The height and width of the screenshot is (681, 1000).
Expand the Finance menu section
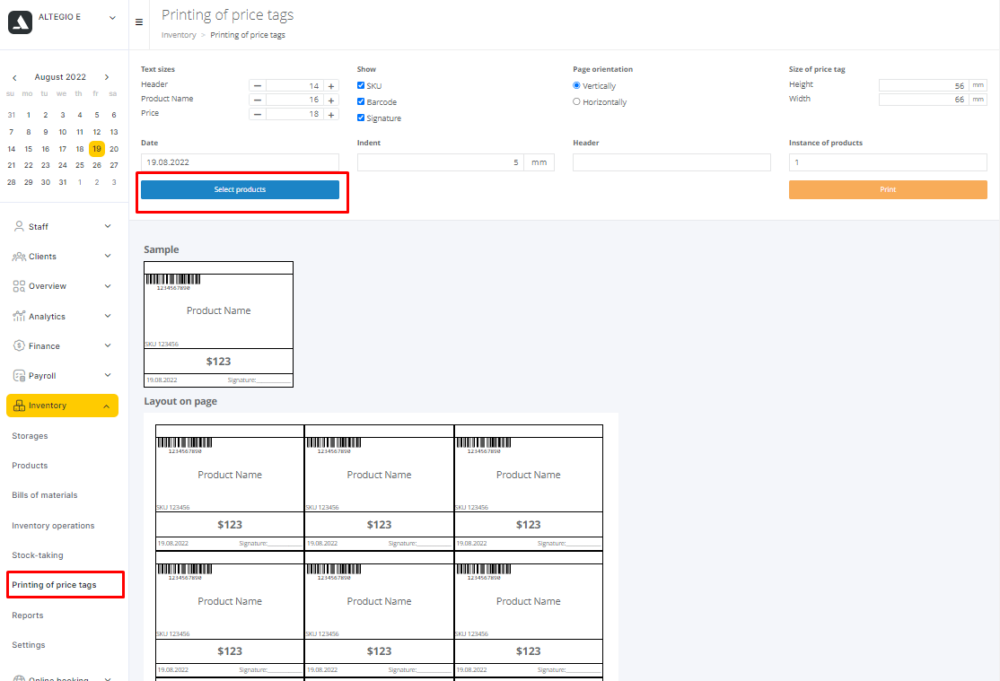108,346
